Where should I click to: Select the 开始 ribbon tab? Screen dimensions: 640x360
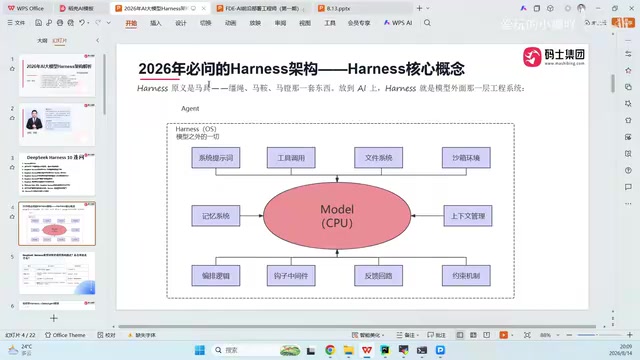pyautogui.click(x=131, y=23)
